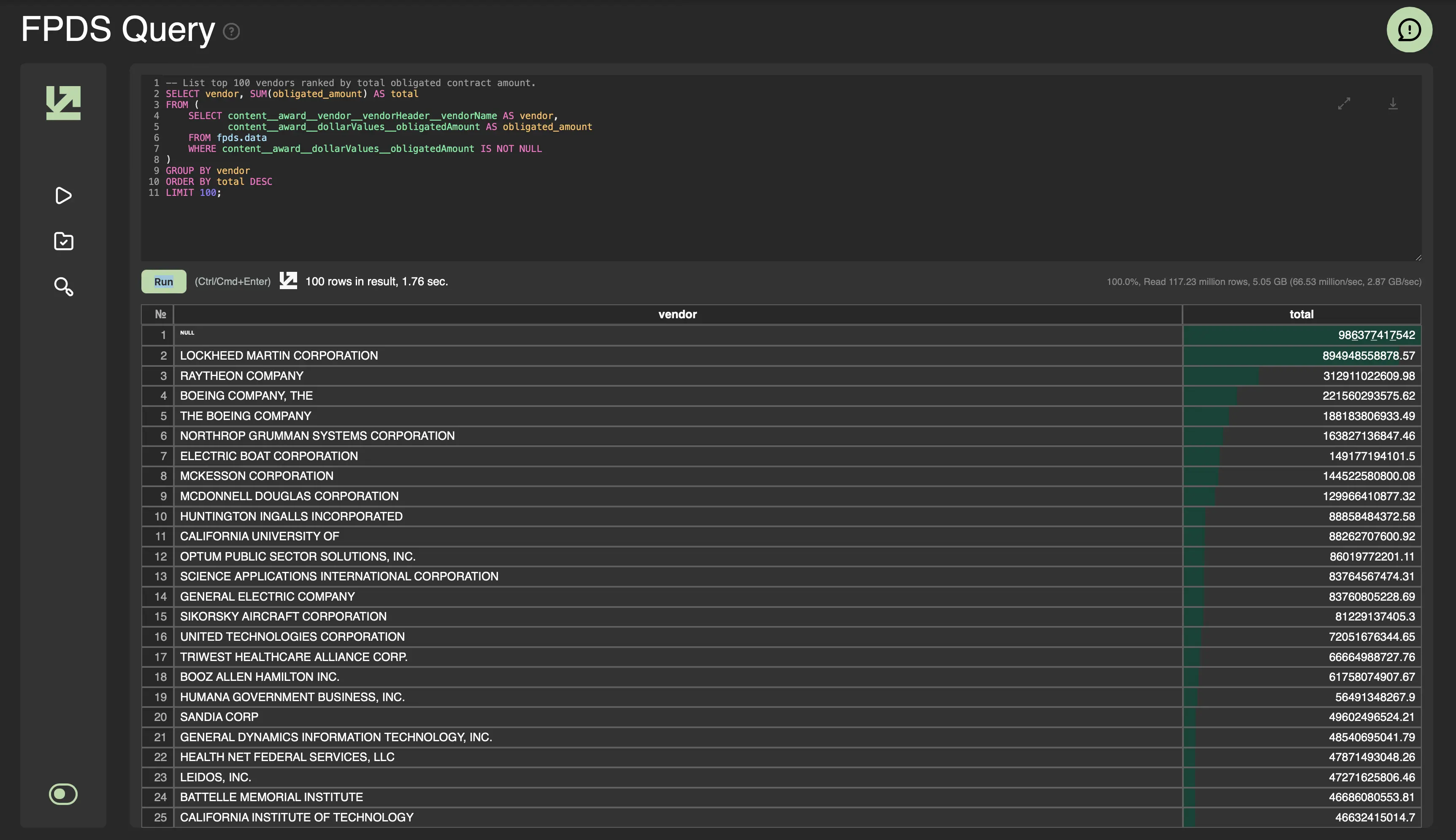Viewport: 1456px width, 840px height.
Task: Click the ClickHouse logo in the sidebar
Action: coord(63,103)
